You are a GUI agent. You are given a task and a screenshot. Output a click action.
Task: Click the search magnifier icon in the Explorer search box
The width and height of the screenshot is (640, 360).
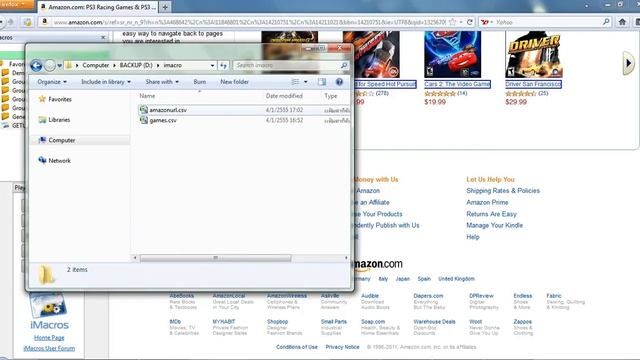pyautogui.click(x=344, y=65)
